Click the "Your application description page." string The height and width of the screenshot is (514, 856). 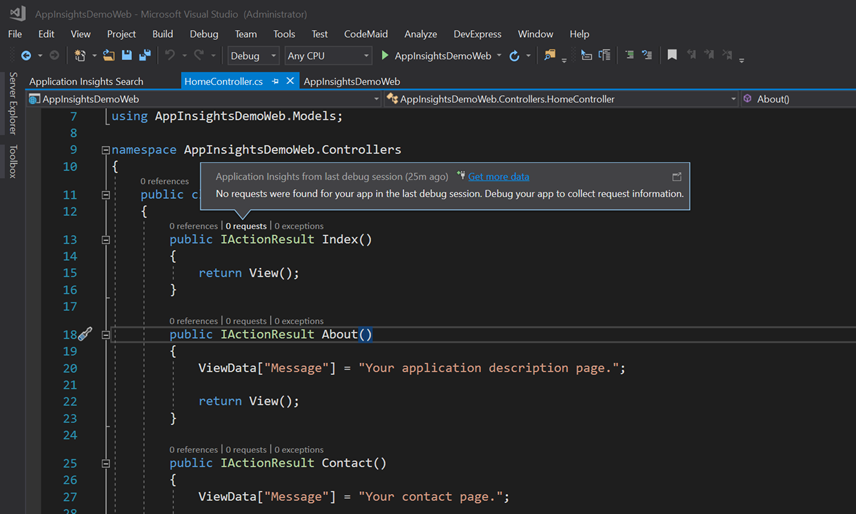(x=489, y=368)
